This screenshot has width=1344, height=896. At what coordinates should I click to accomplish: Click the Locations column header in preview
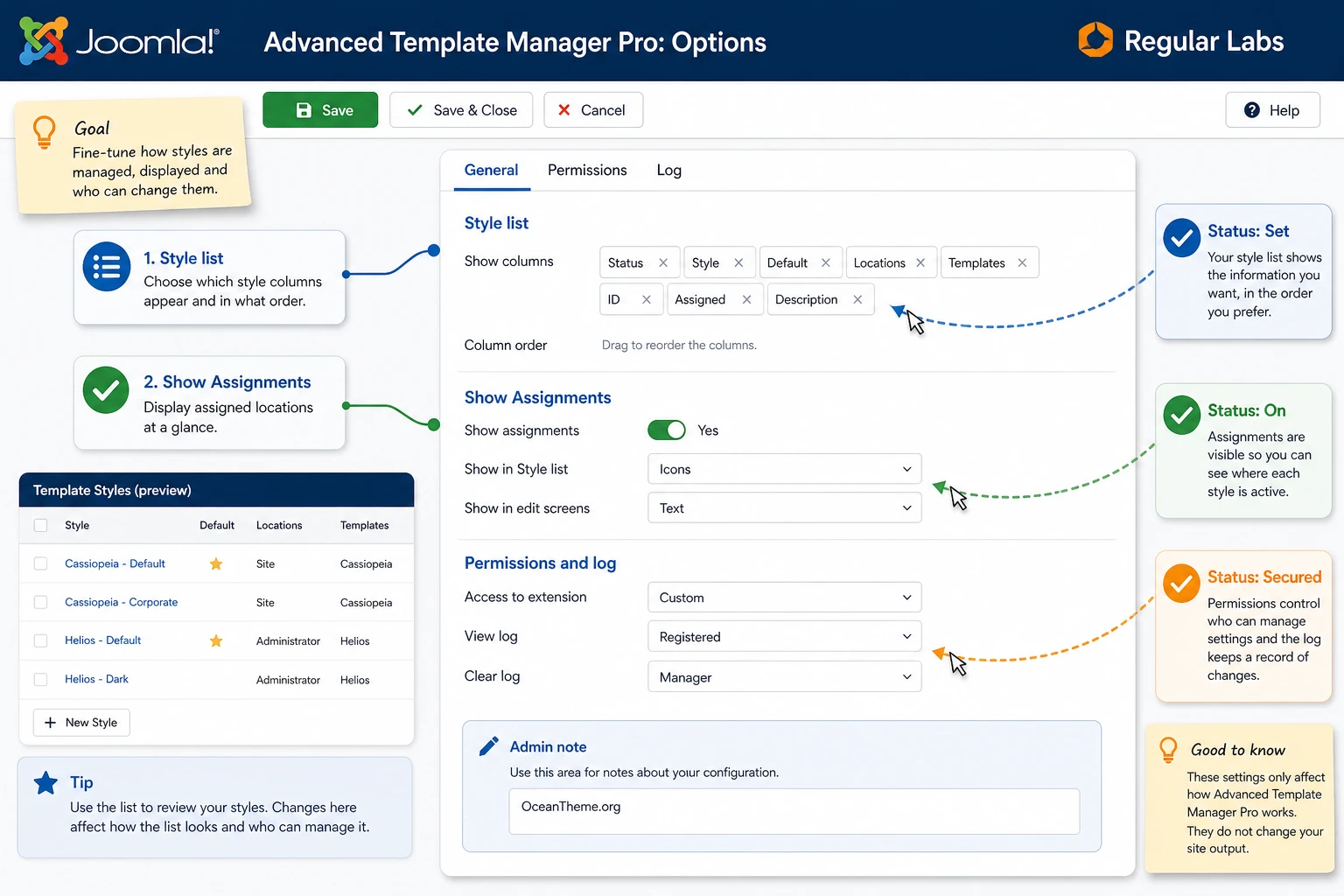click(279, 525)
